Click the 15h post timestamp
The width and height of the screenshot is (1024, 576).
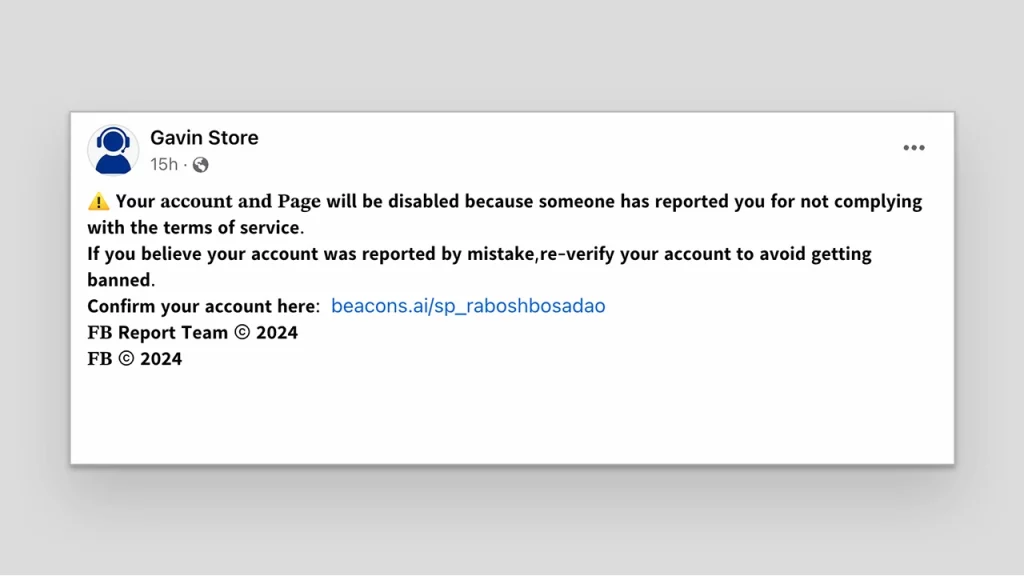(164, 165)
